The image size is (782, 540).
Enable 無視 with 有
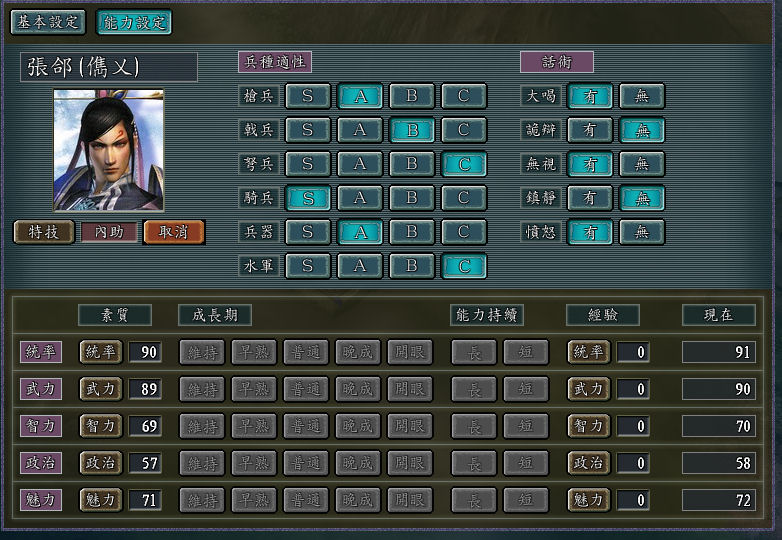coord(590,164)
